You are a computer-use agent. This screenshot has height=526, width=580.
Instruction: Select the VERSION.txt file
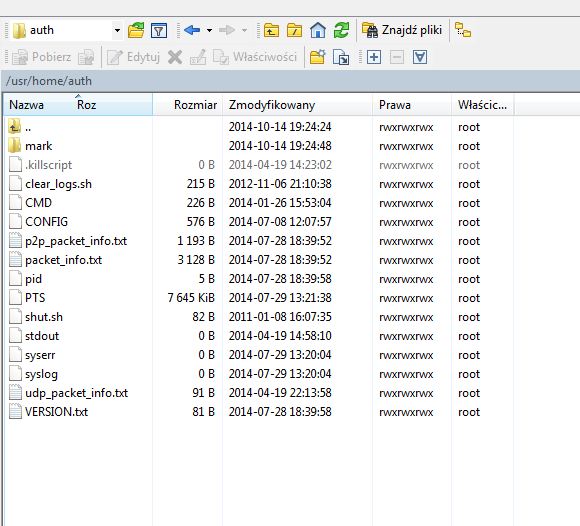259,412
